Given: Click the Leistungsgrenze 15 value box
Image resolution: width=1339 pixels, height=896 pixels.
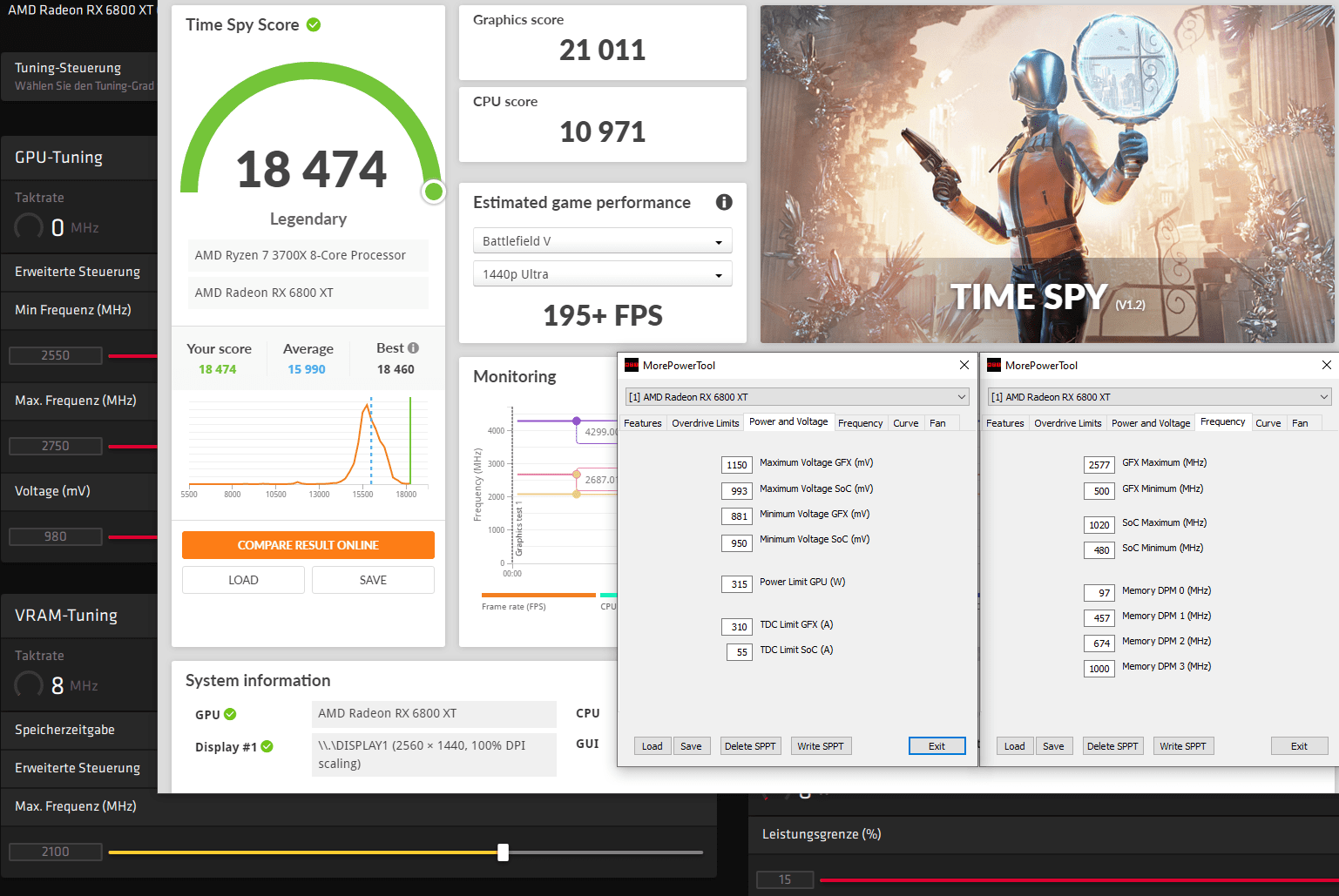Looking at the screenshot, I should tap(785, 879).
